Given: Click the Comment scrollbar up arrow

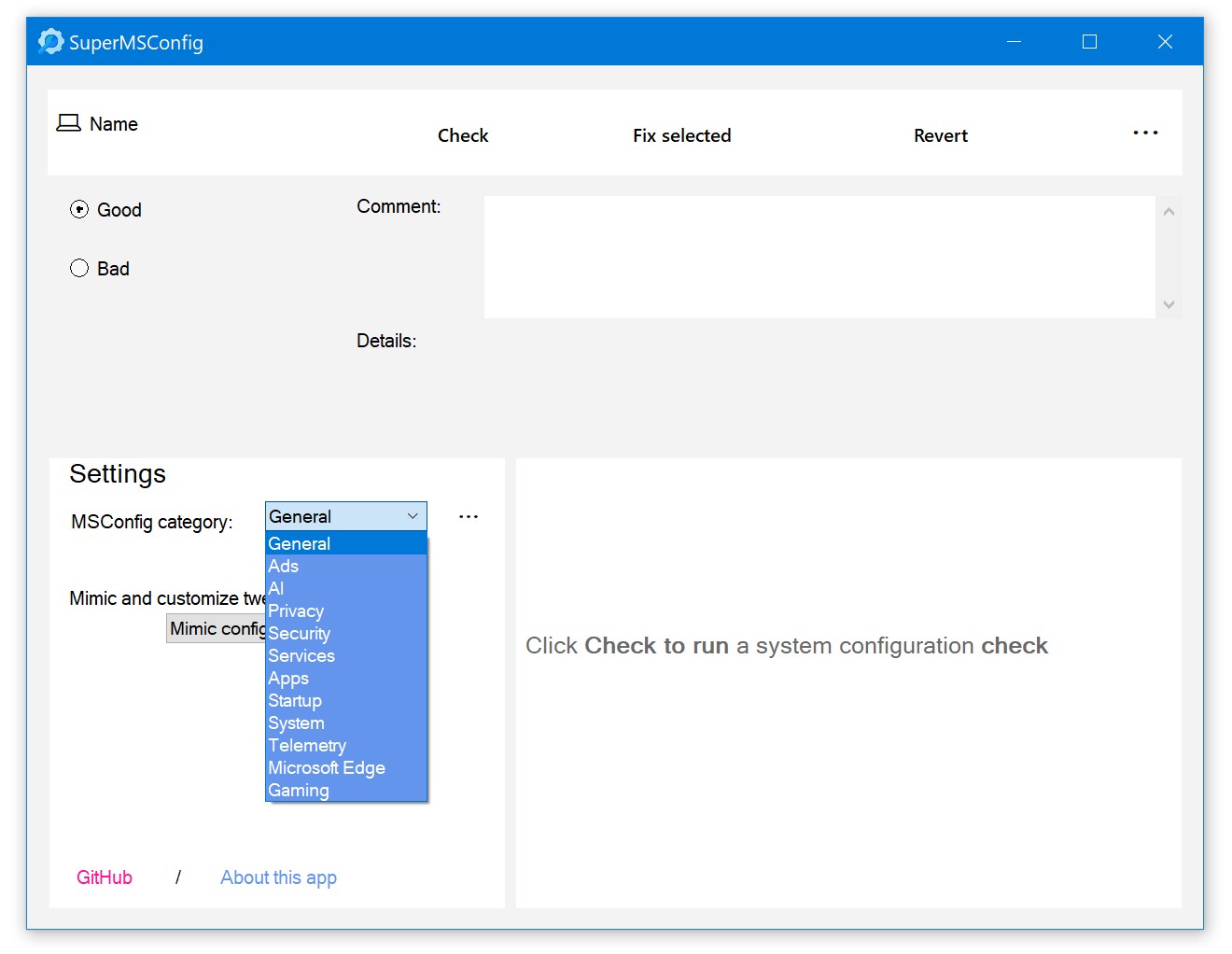Looking at the screenshot, I should pos(1169,211).
